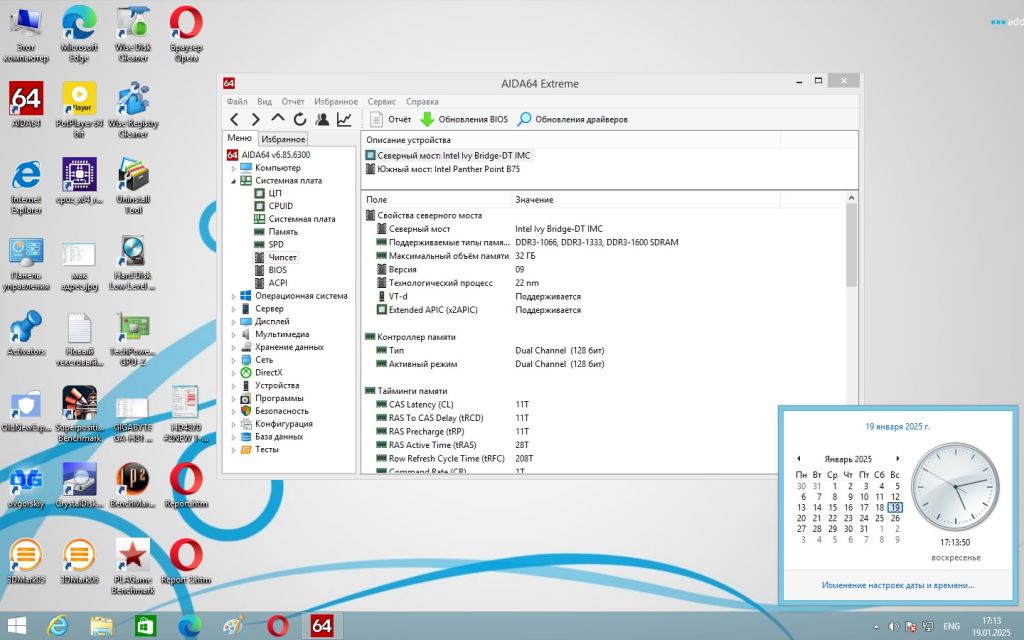Go forward with the AIDA64 forward arrow

pyautogui.click(x=256, y=120)
